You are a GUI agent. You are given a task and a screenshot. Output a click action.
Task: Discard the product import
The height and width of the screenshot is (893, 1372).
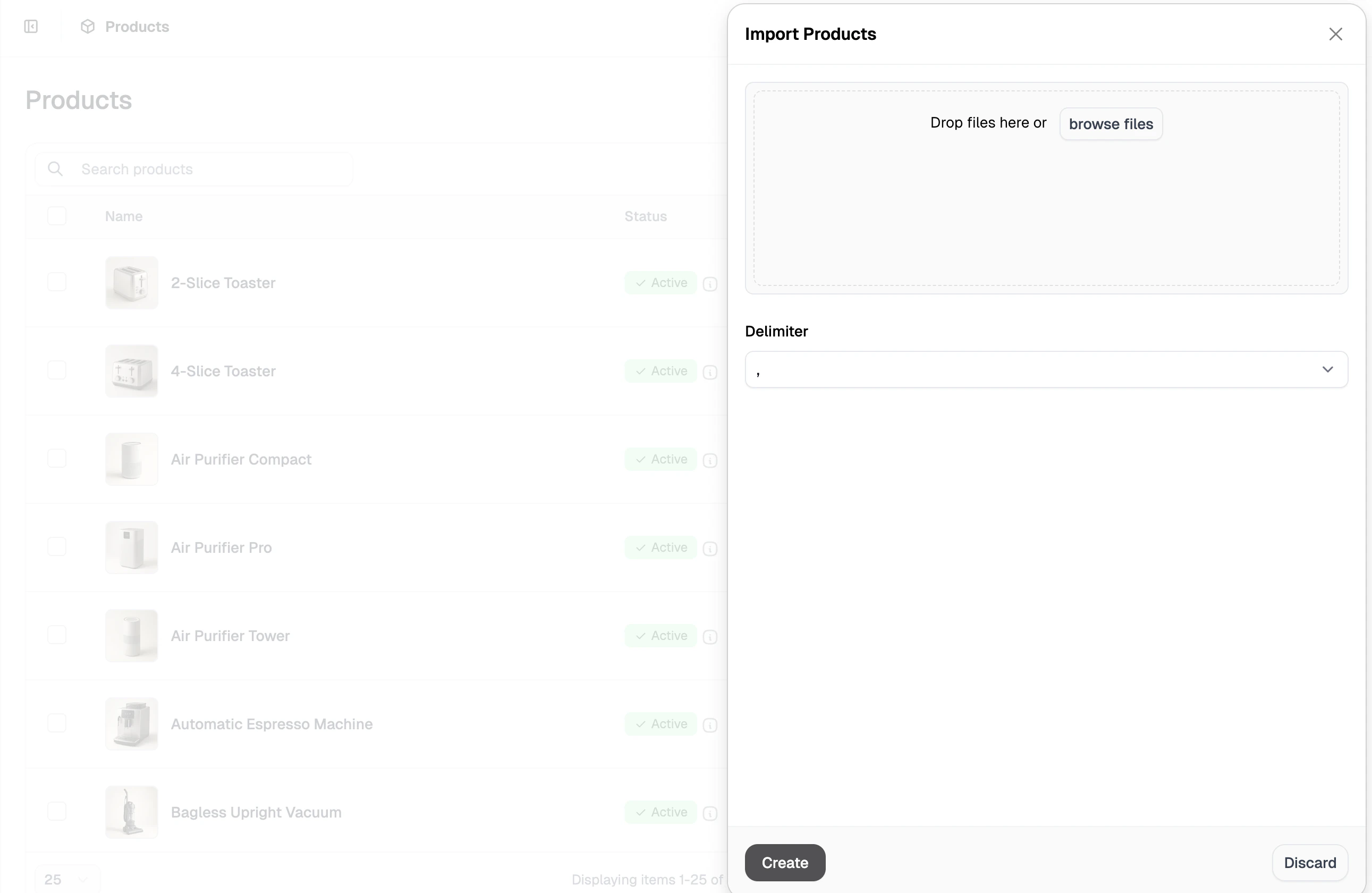coord(1310,863)
